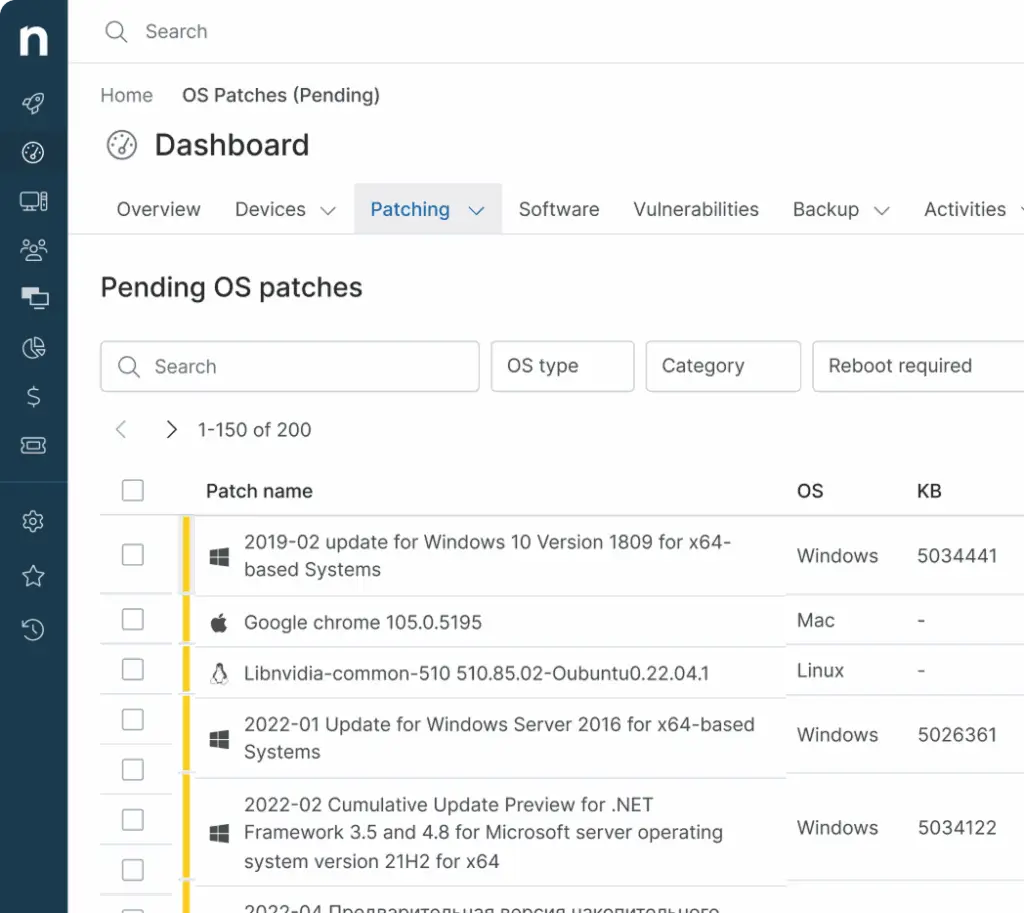Open the OS type filter dropdown
The image size is (1024, 913).
click(562, 366)
